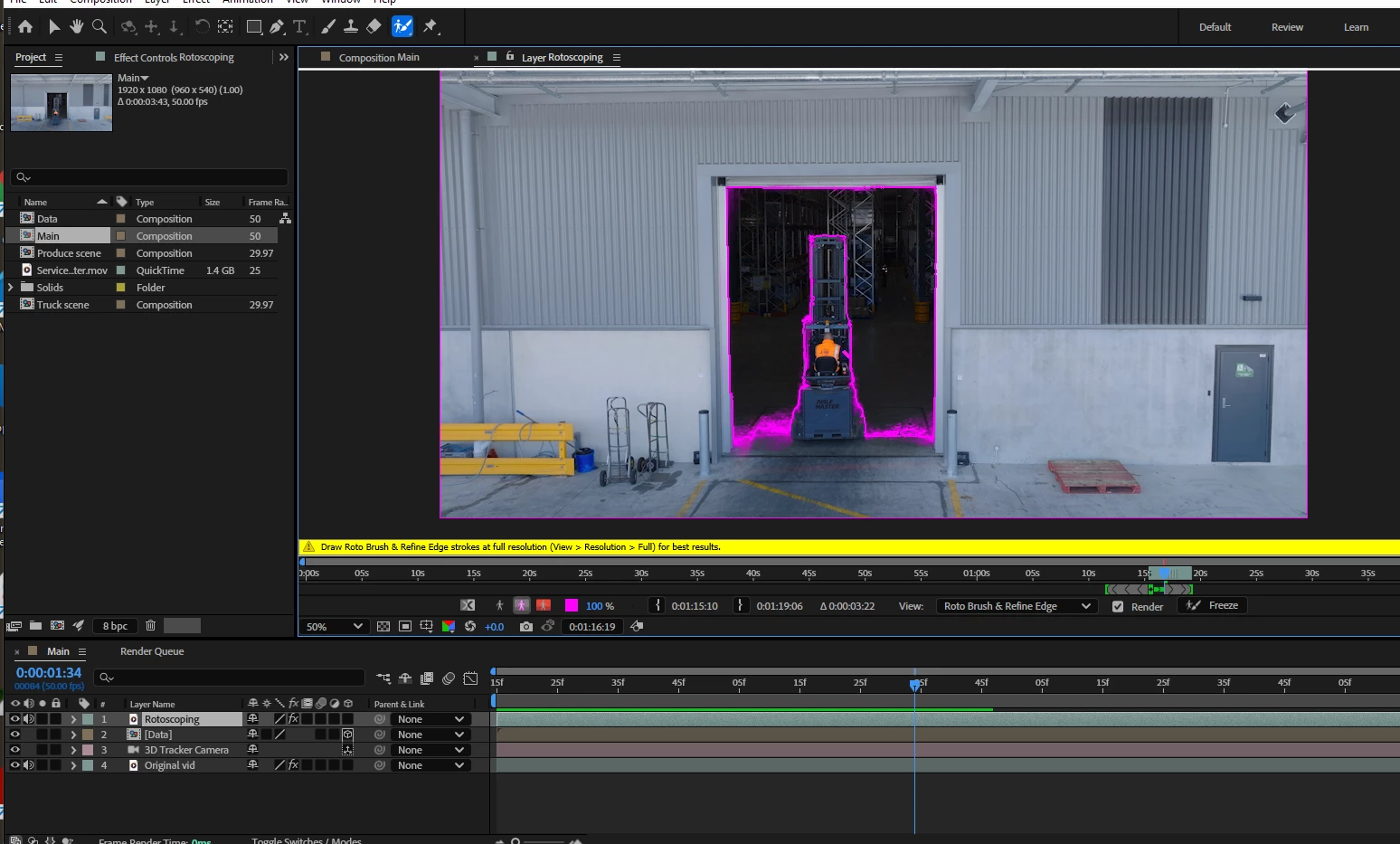Select the Rotation tool
Image resolution: width=1400 pixels, height=844 pixels.
point(202,27)
